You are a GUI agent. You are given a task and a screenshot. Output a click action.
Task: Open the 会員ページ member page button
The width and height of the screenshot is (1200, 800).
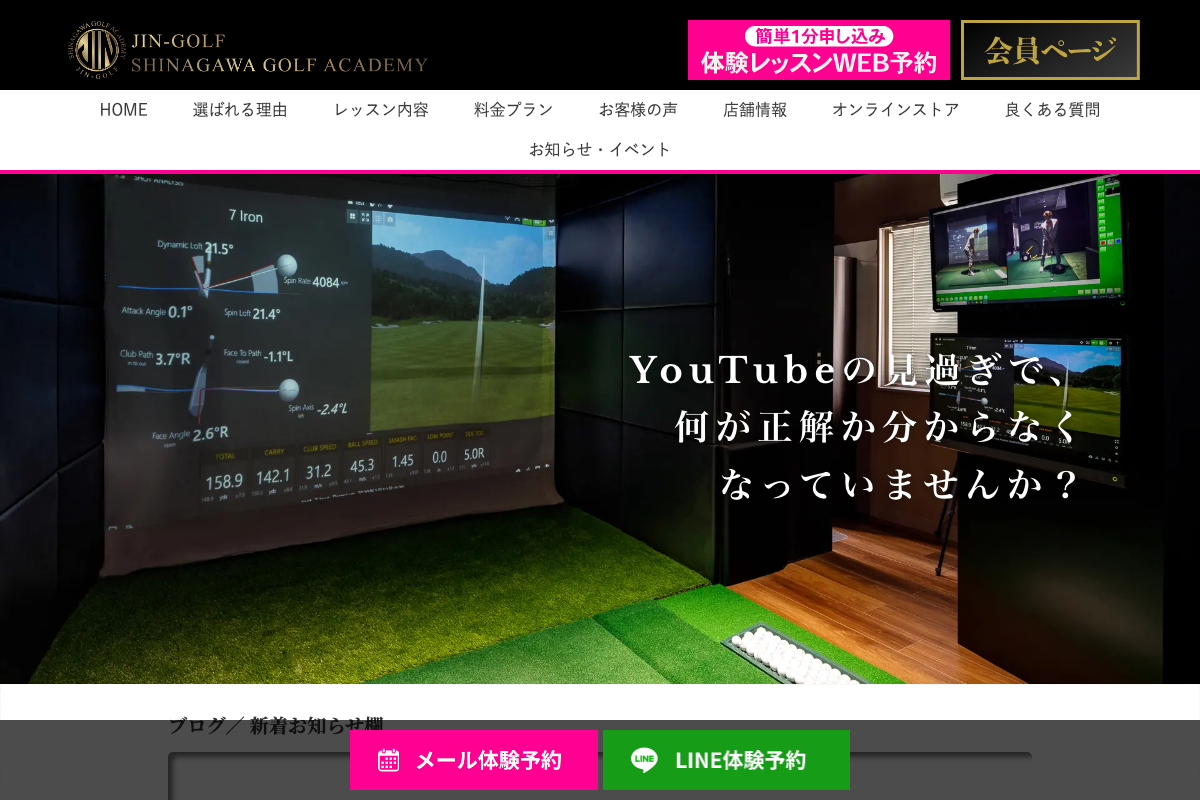1050,50
